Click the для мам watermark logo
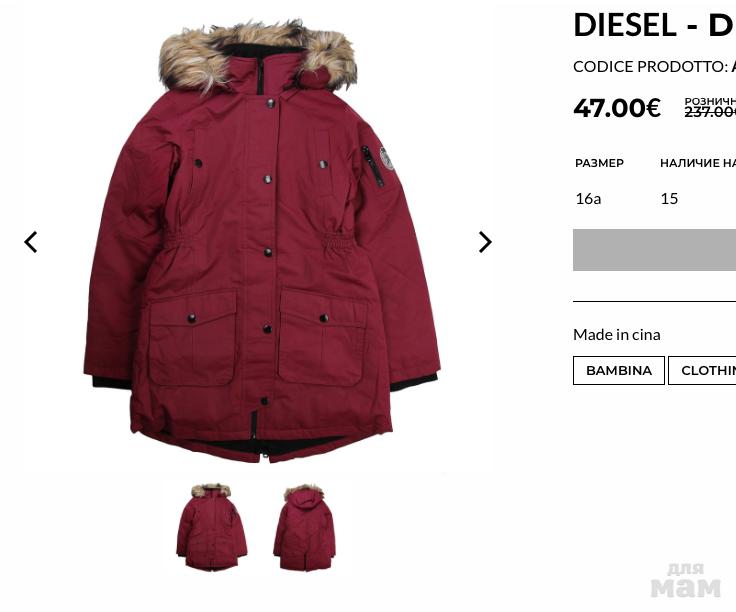The image size is (736, 612). [685, 580]
